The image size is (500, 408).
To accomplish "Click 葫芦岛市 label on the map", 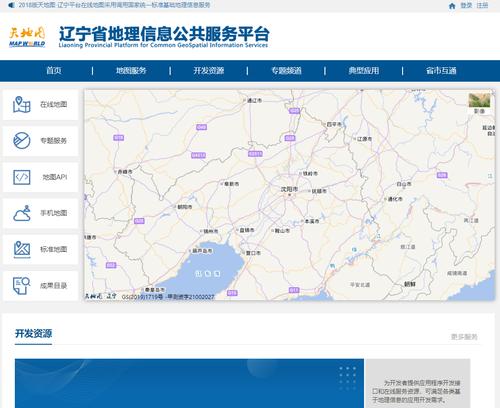I will point(202,251).
